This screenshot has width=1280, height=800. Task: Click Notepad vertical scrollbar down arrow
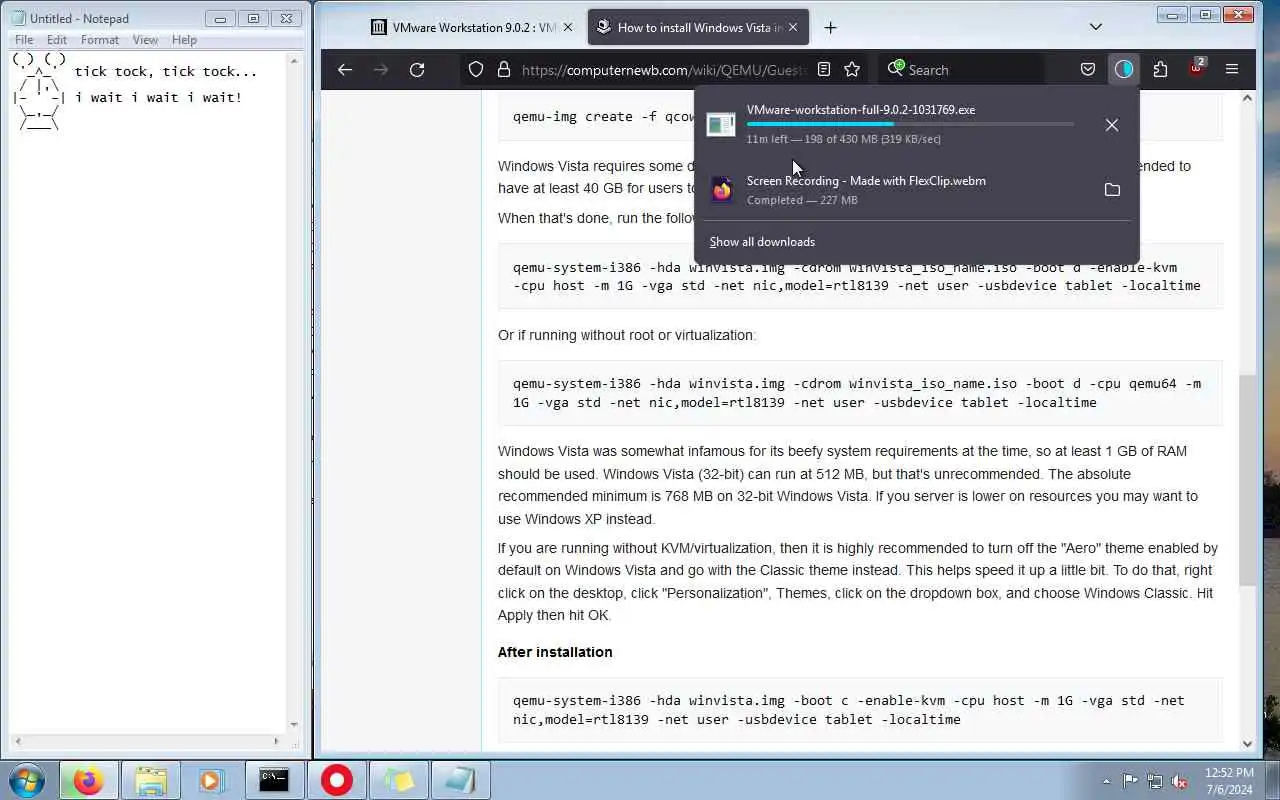(x=294, y=725)
